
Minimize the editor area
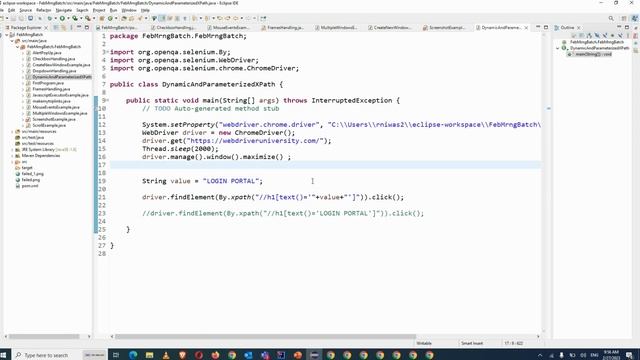538,27
